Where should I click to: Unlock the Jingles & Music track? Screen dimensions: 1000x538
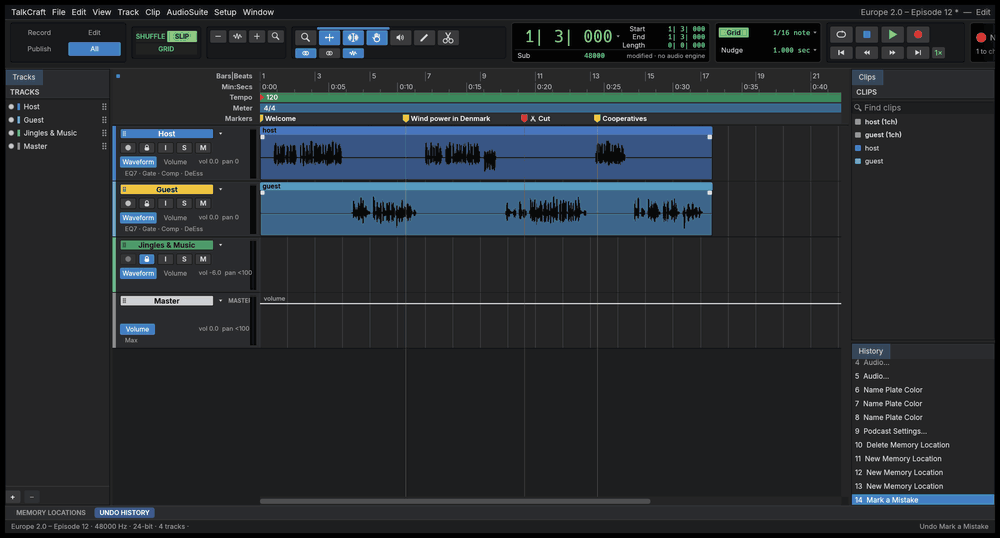pos(147,259)
